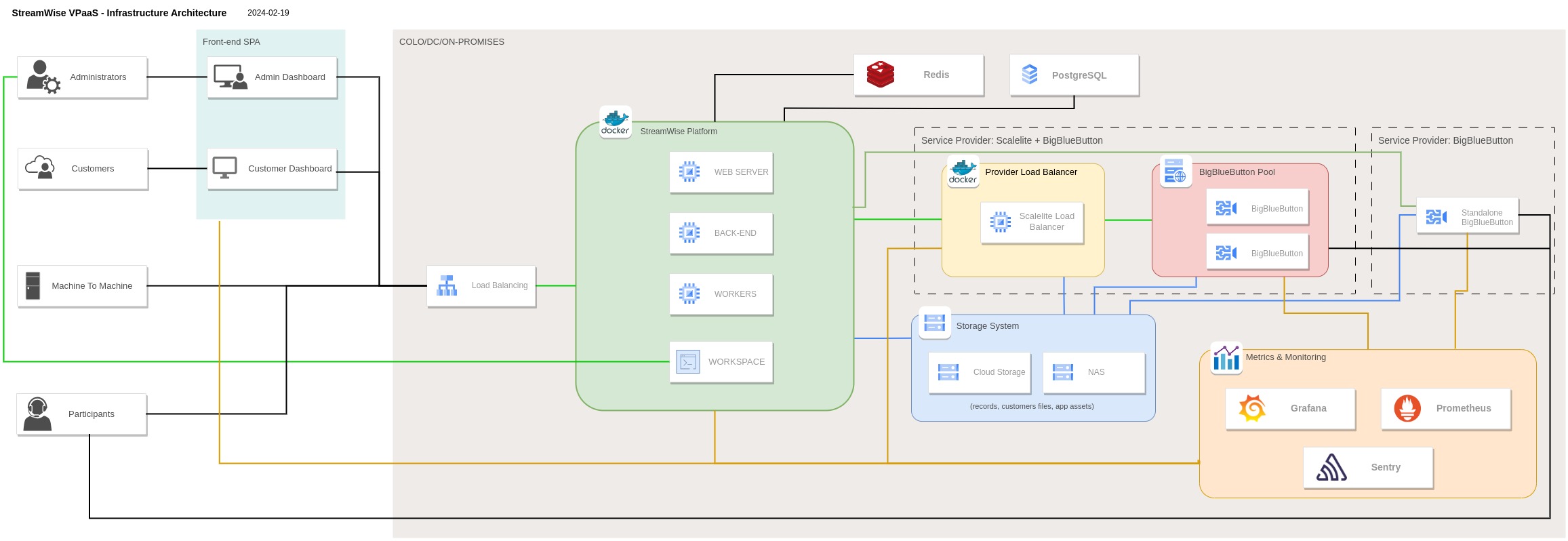Select the WEB SERVER component box
1568x541 pixels.
point(721,172)
